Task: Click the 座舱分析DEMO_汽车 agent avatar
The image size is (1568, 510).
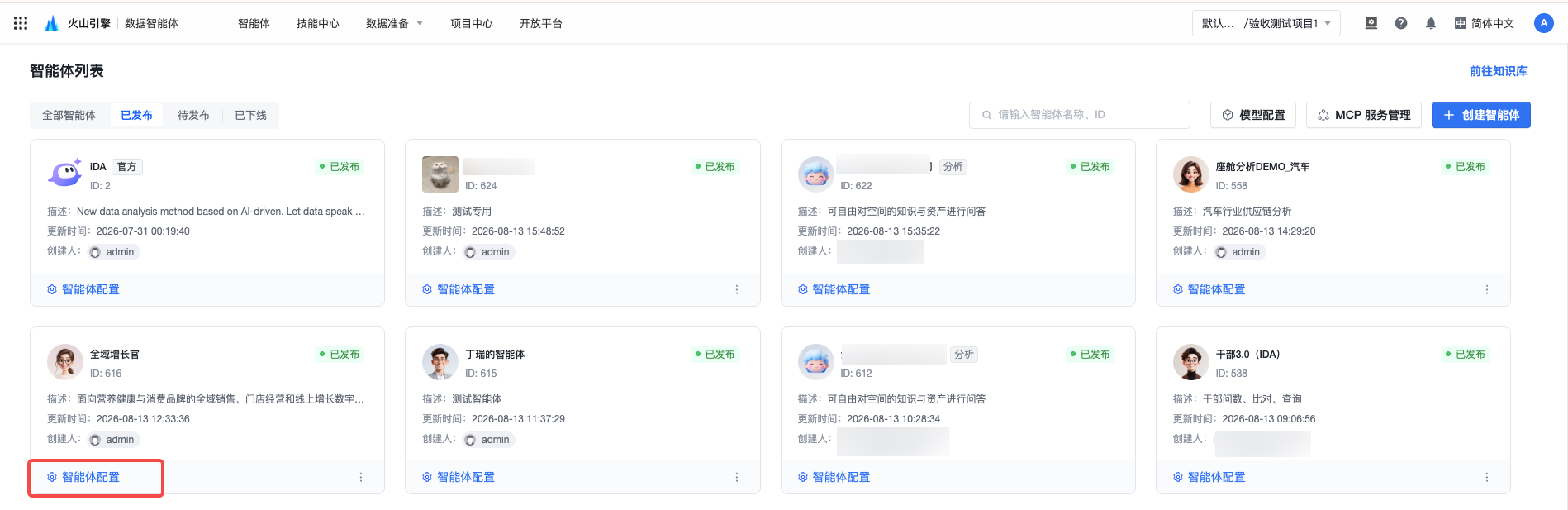Action: [1190, 174]
